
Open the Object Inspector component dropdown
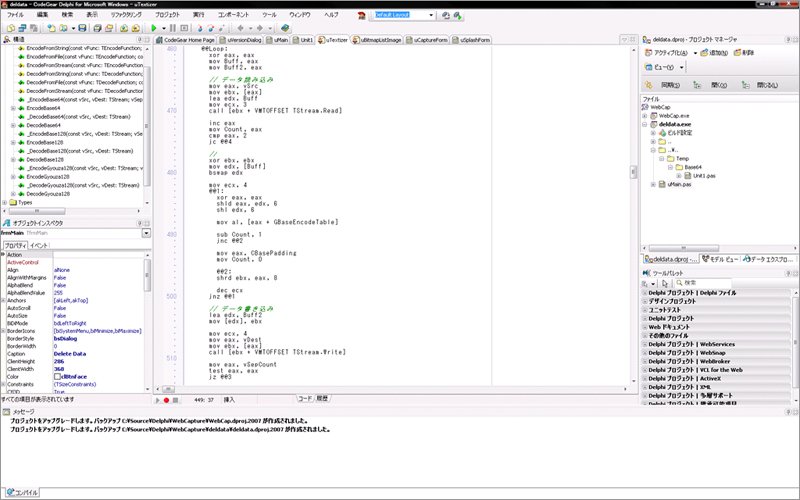(146, 233)
